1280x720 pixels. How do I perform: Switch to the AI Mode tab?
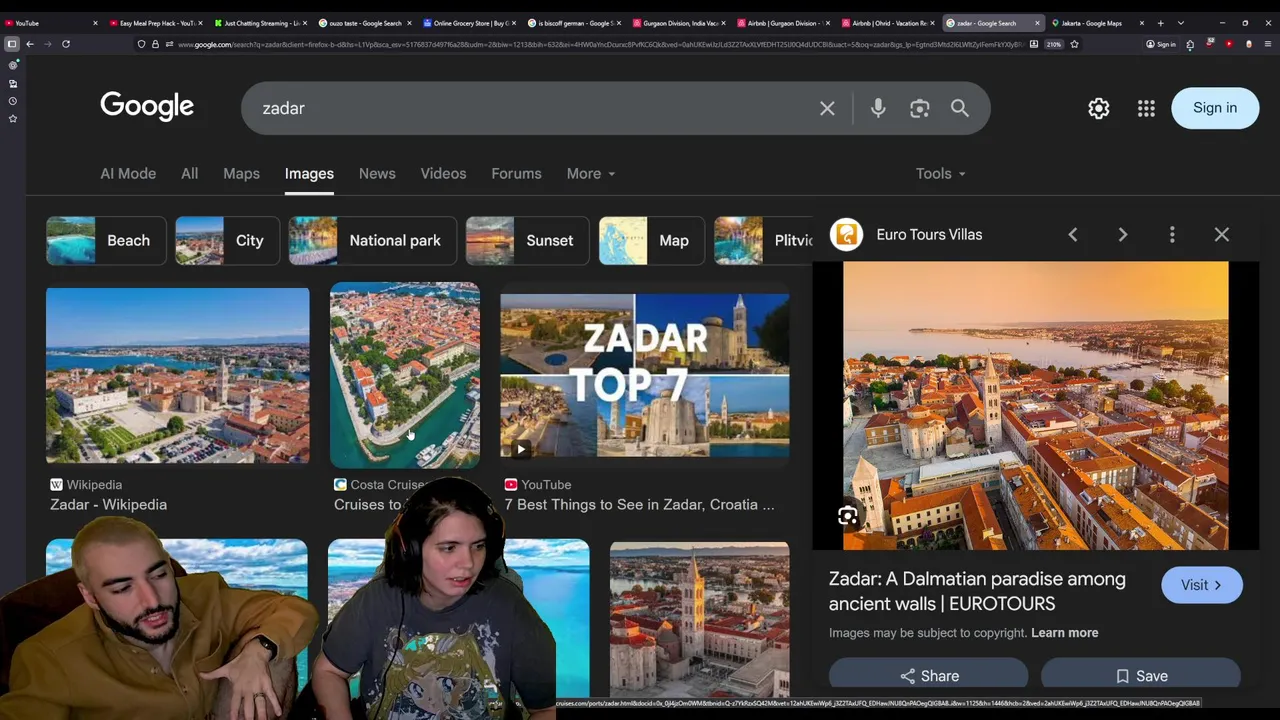point(128,174)
